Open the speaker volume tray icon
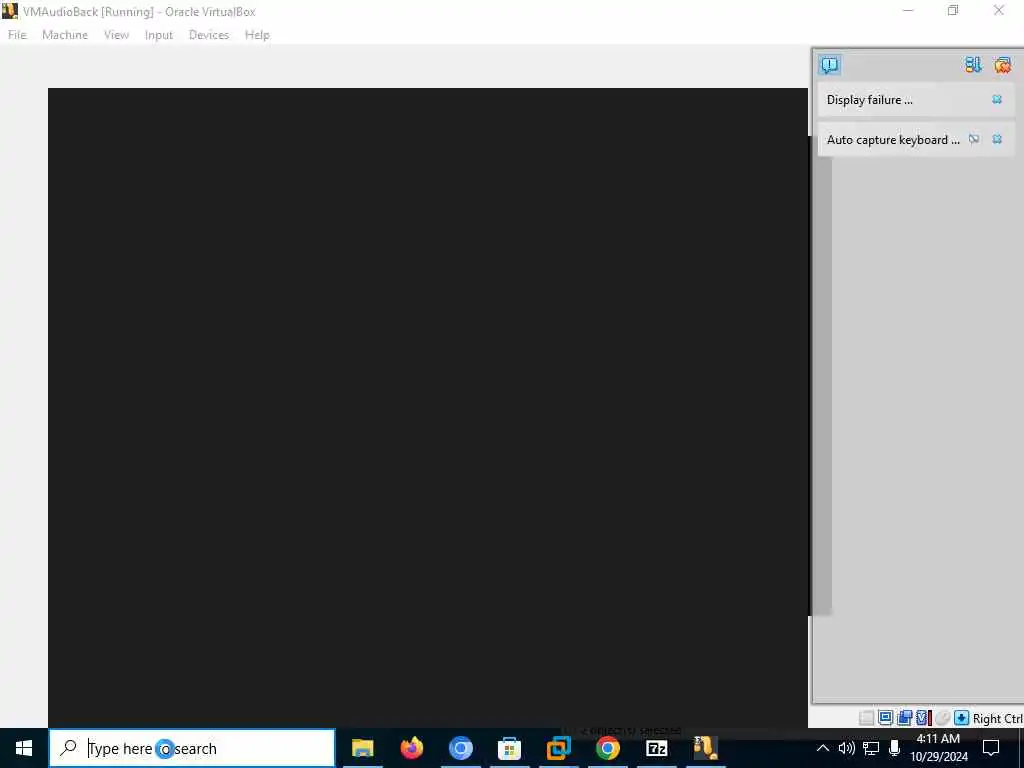The height and width of the screenshot is (768, 1024). 846,748
